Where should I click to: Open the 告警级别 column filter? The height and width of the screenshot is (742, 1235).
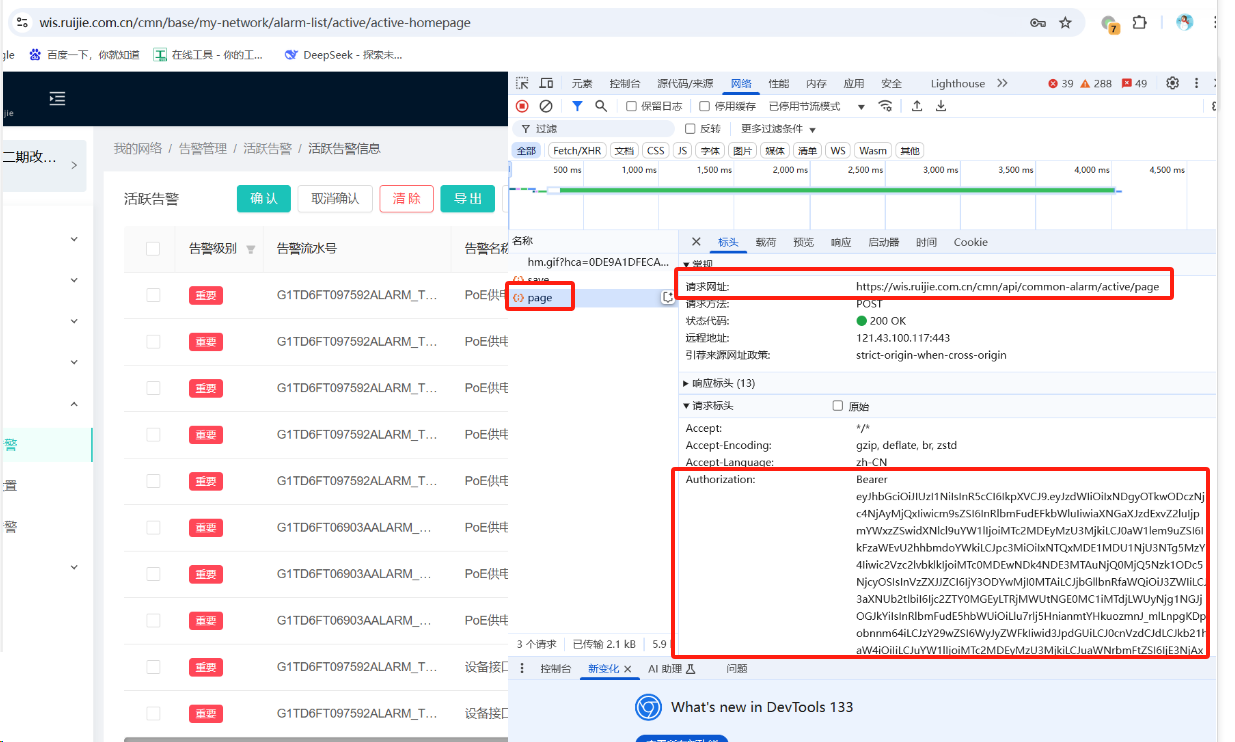[251, 249]
